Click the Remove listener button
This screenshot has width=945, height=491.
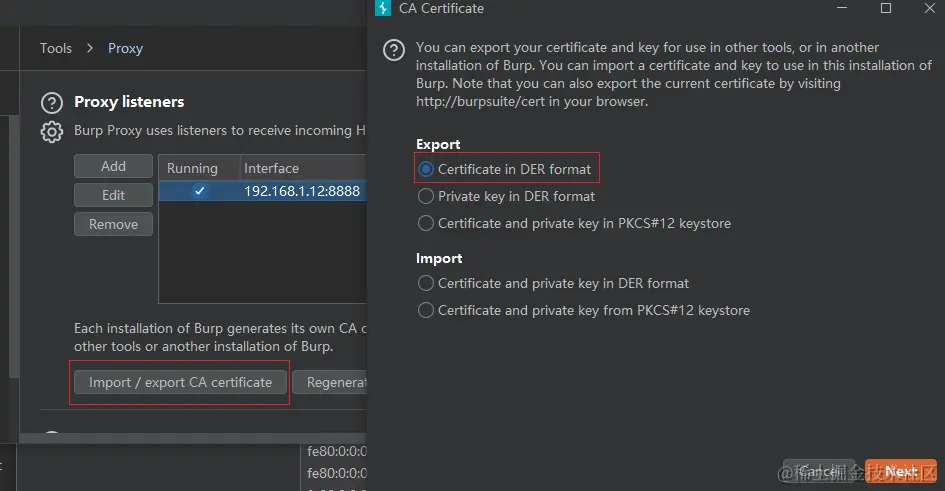point(113,224)
